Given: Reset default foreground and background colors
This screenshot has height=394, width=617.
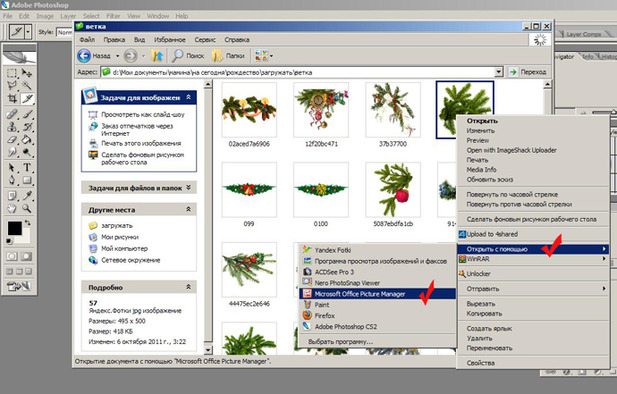Looking at the screenshot, I should click(x=9, y=241).
